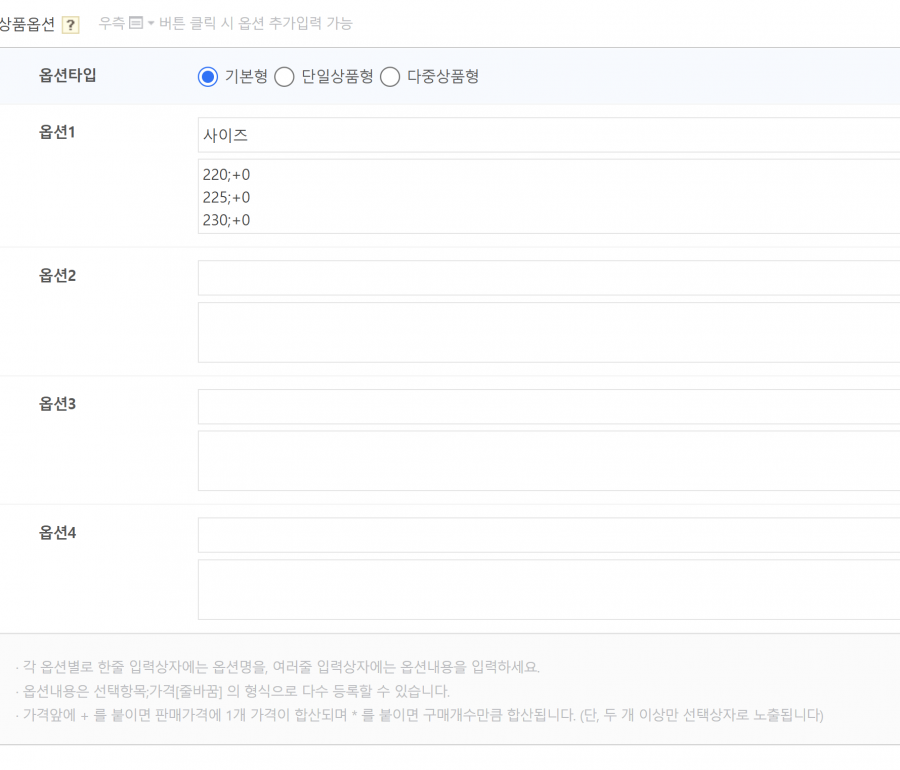Click the 옵션4 single-line name input
The height and width of the screenshot is (770, 900).
tap(548, 535)
